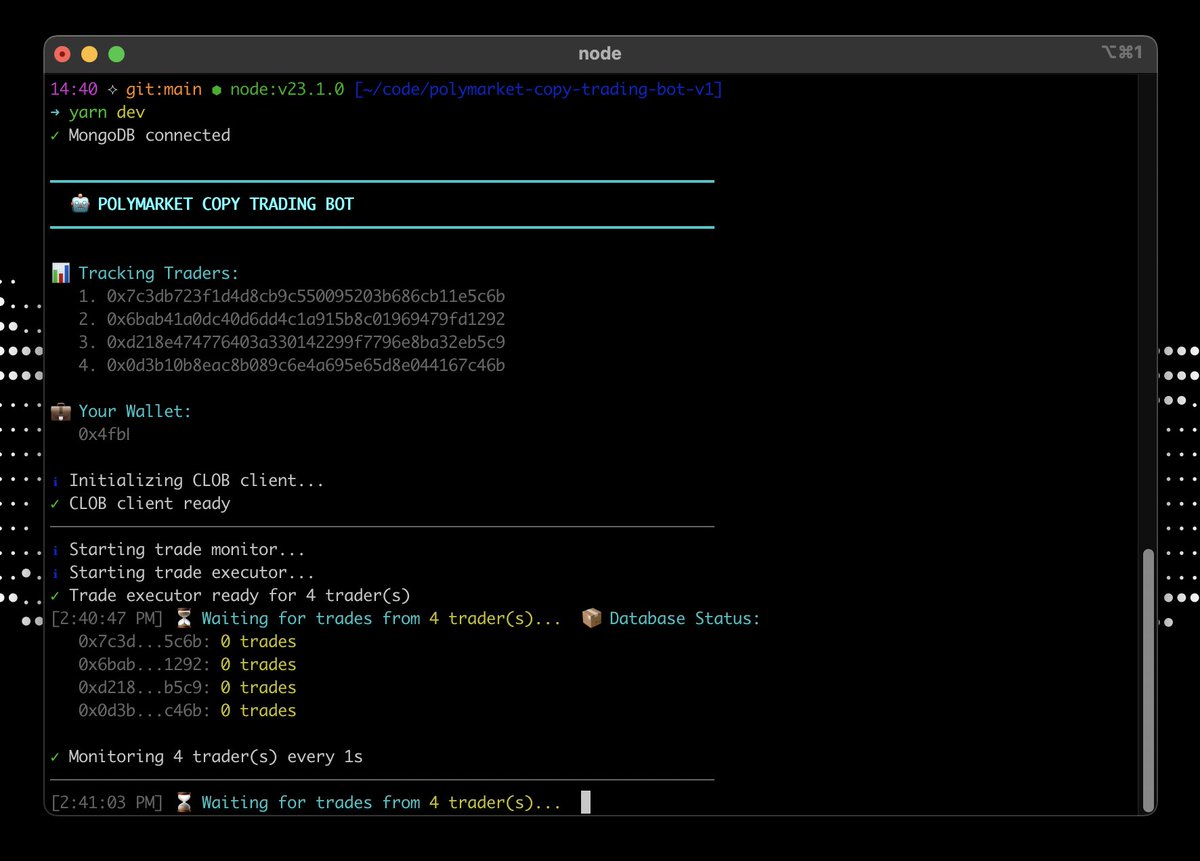
Task: Click trader address 0x0d3b10b8eac8b089c6e4...
Action: tap(306, 365)
